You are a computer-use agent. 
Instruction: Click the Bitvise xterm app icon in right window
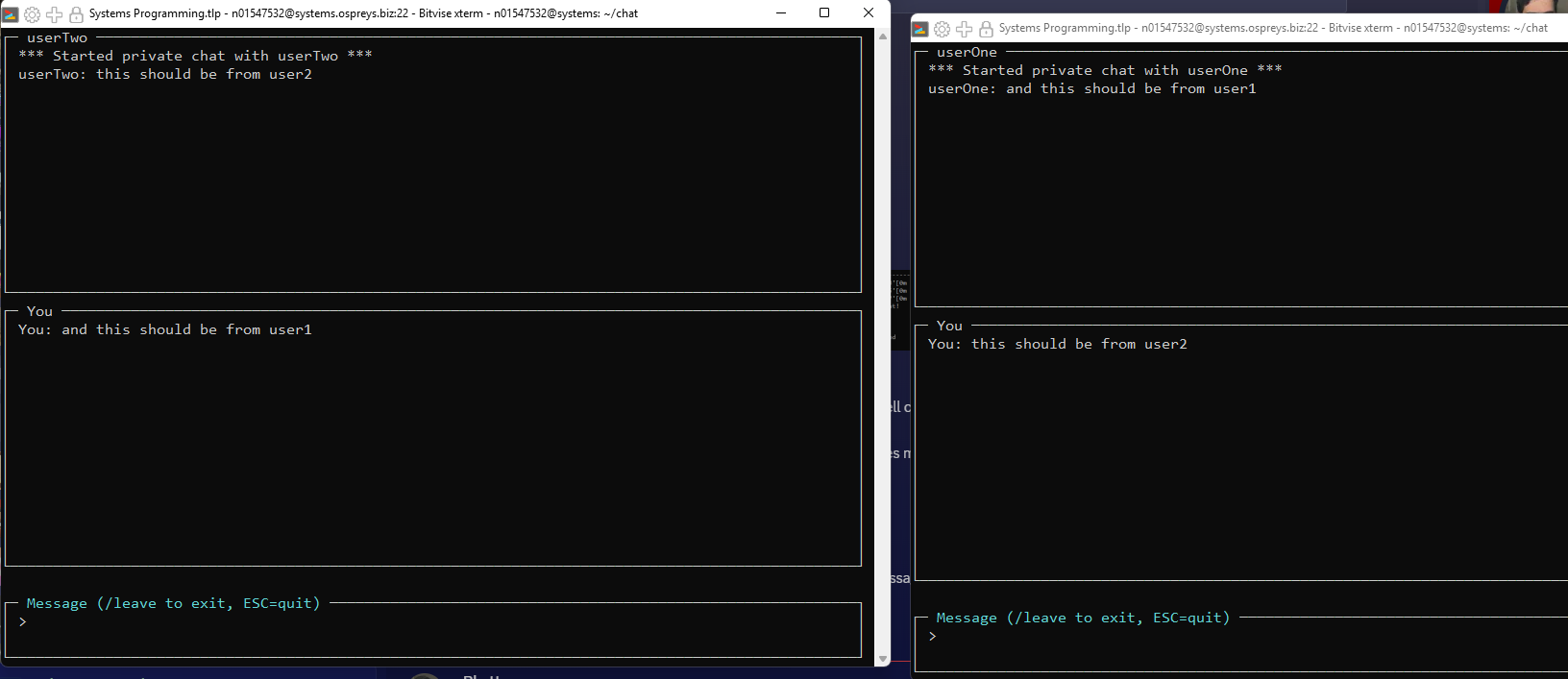click(920, 29)
